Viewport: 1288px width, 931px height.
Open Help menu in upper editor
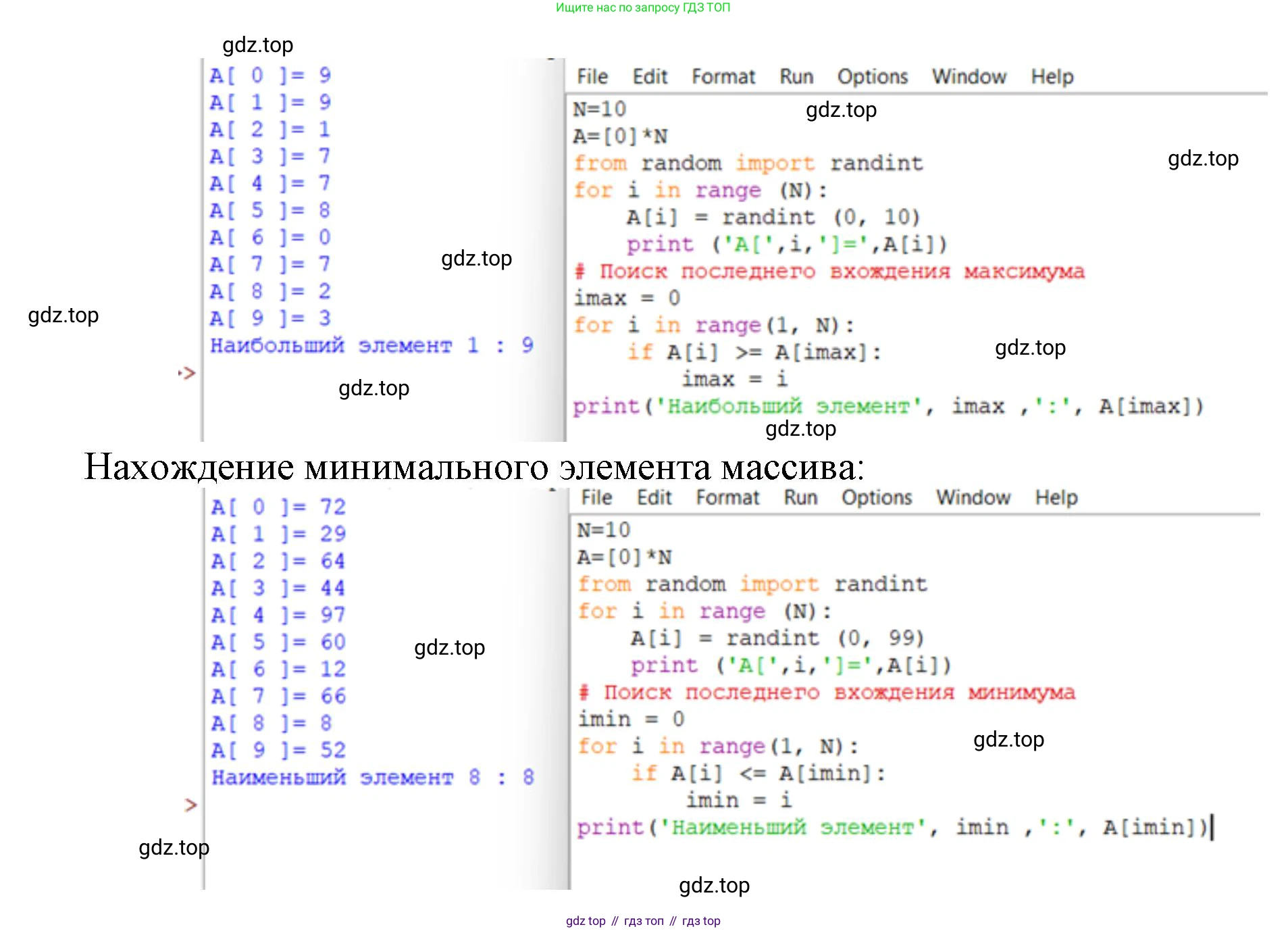[x=1052, y=76]
